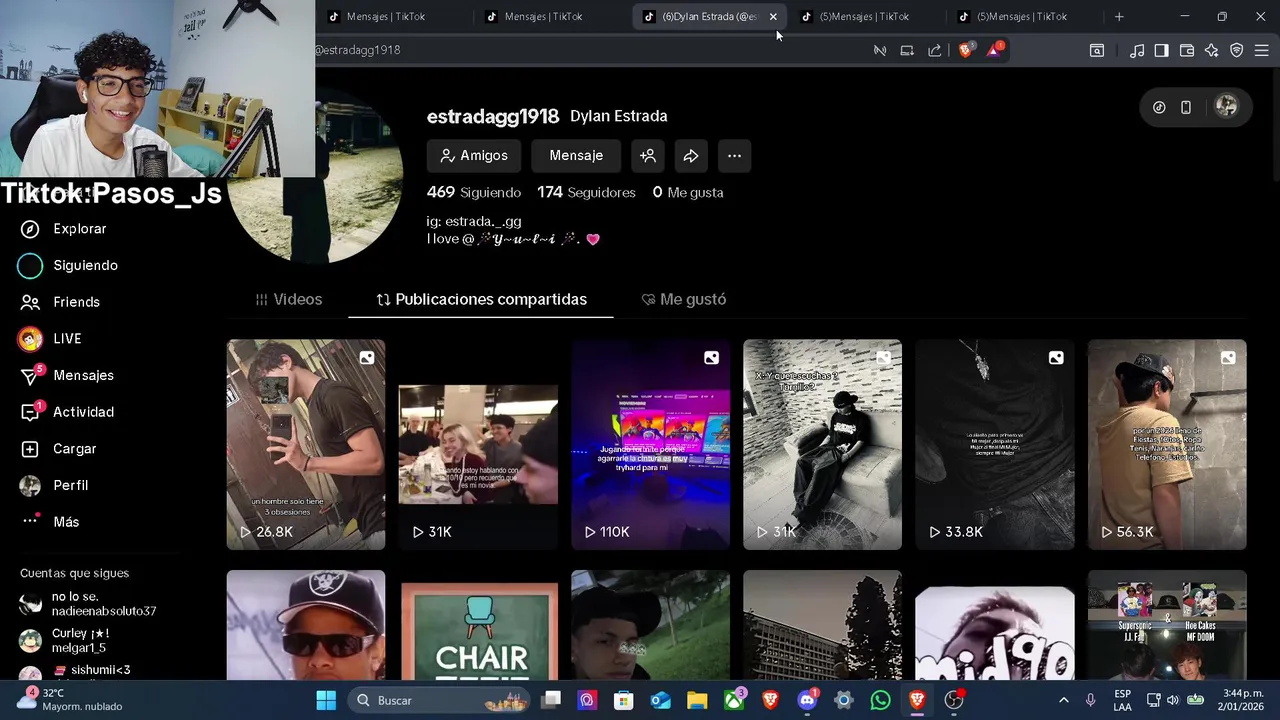This screenshot has height=720, width=1280.
Task: Open the Friends section
Action: (62, 302)
